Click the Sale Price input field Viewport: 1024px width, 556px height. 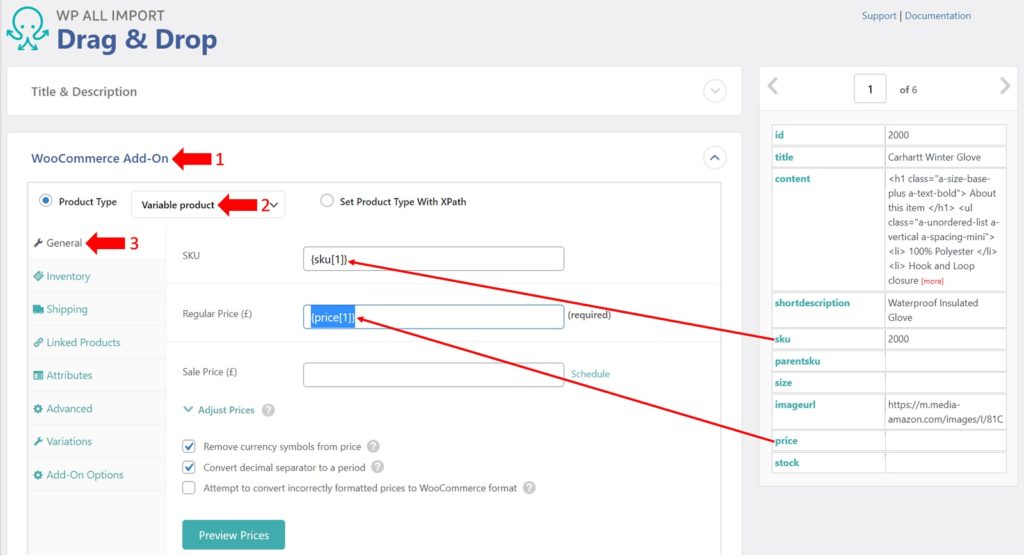click(434, 375)
